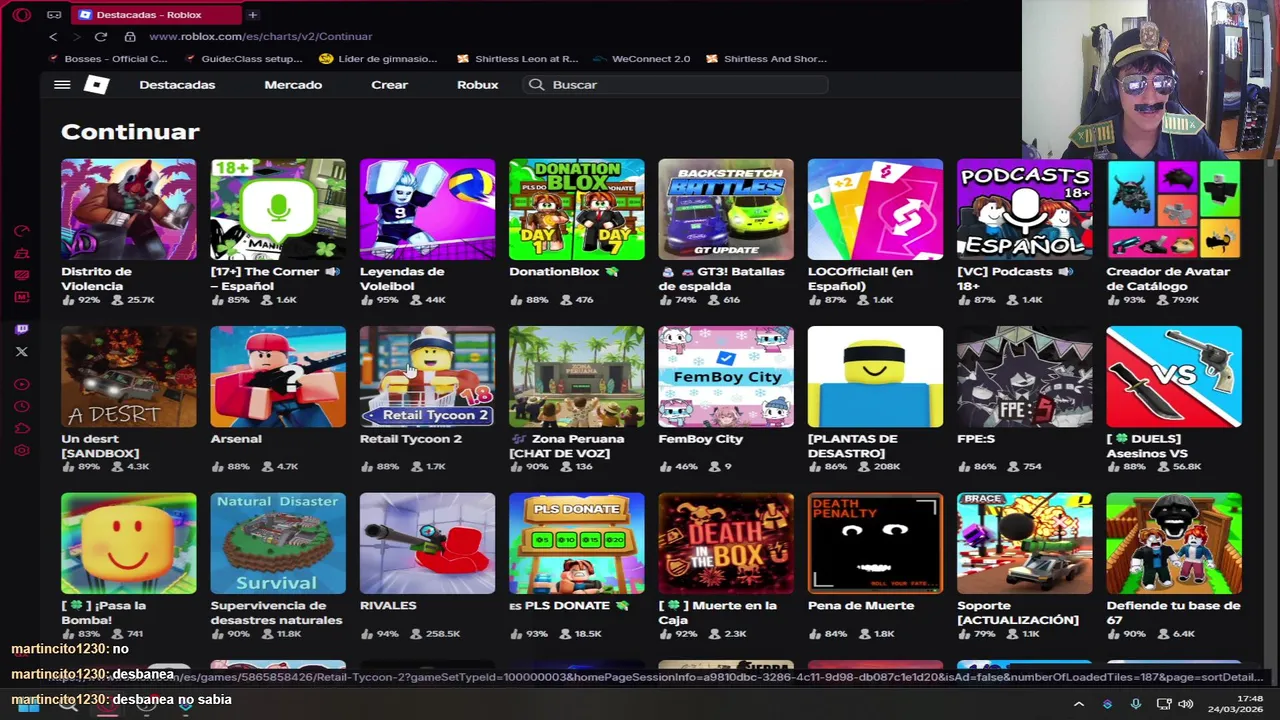Image resolution: width=1280 pixels, height=720 pixels.
Task: Open the WeConnect 2.0 bookmark
Action: pyautogui.click(x=641, y=59)
